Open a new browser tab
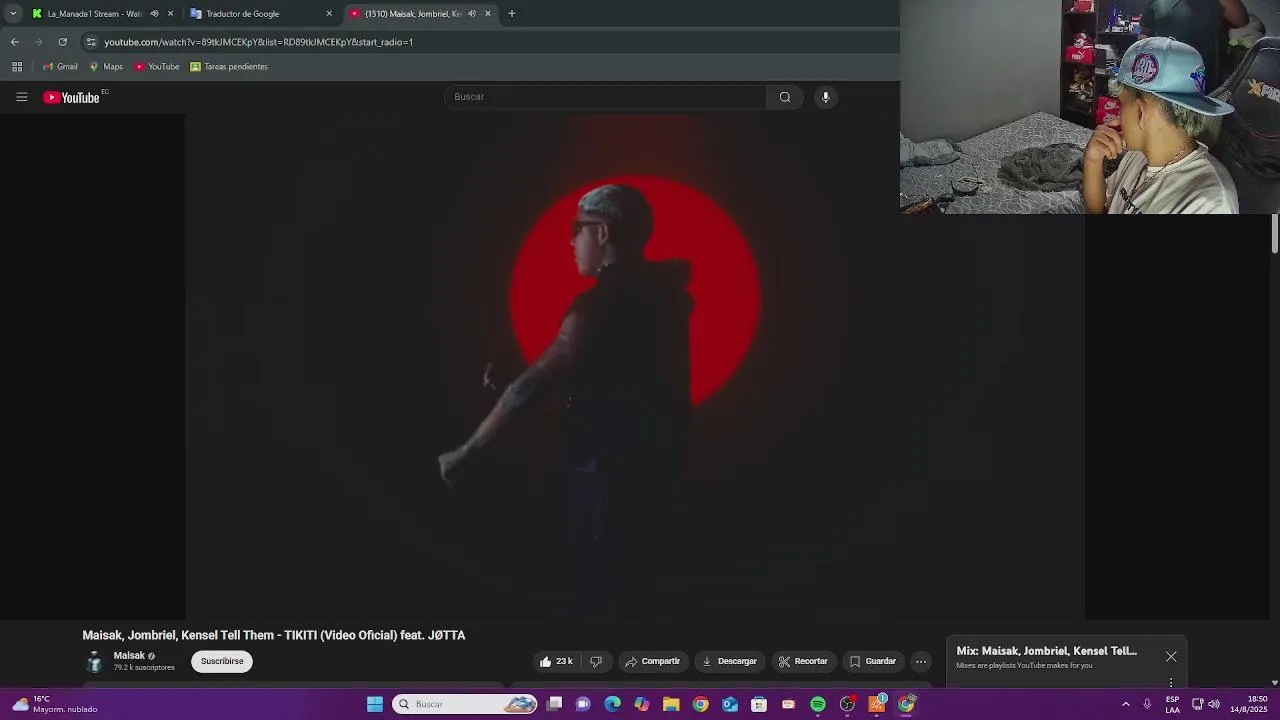Image resolution: width=1280 pixels, height=720 pixels. [x=512, y=14]
